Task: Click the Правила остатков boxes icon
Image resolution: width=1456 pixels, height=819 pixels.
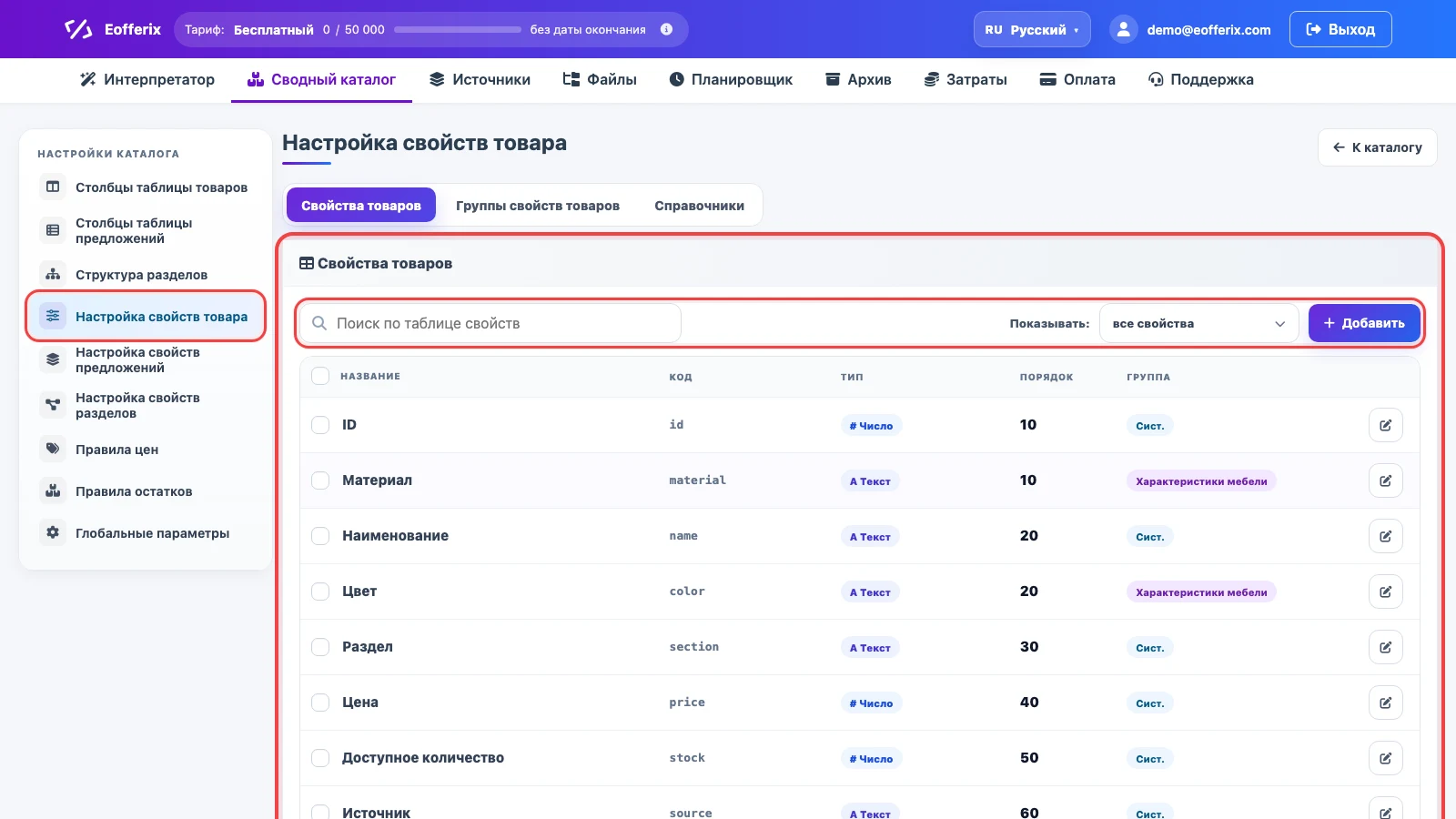Action: tap(53, 490)
